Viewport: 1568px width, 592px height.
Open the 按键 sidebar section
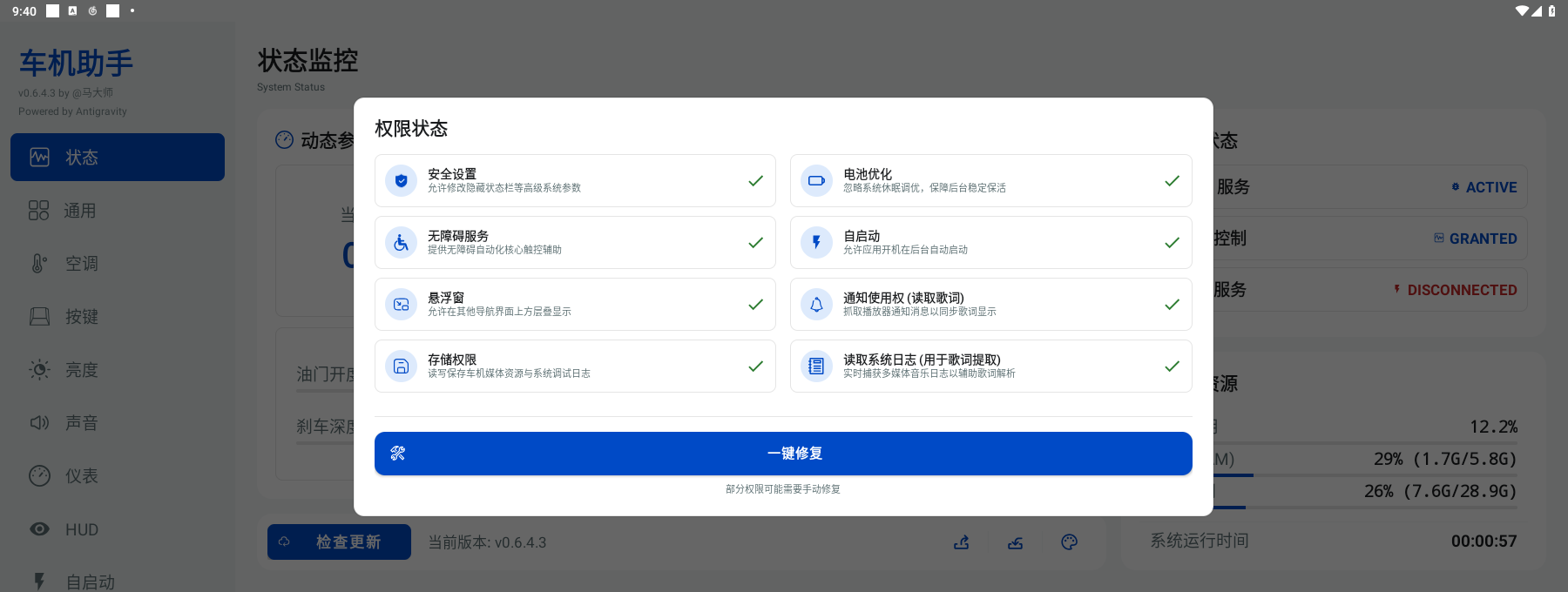pyautogui.click(x=118, y=317)
